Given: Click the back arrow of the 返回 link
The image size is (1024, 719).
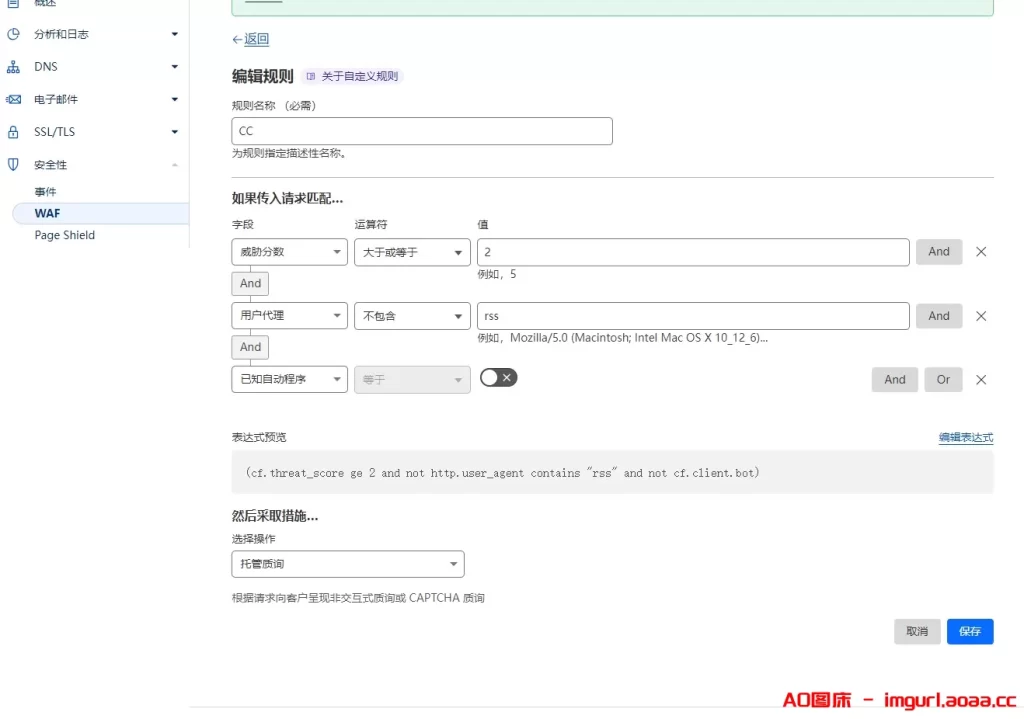Looking at the screenshot, I should [236, 39].
